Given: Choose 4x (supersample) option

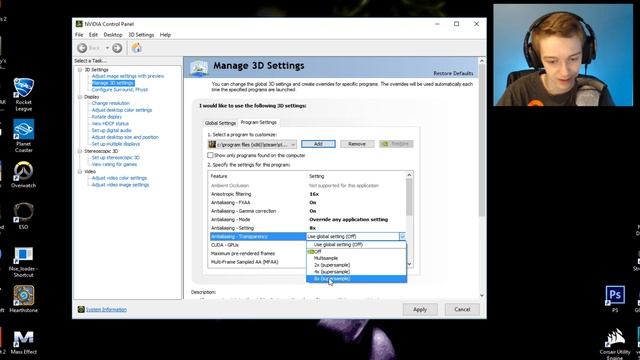Looking at the screenshot, I should tap(357, 272).
